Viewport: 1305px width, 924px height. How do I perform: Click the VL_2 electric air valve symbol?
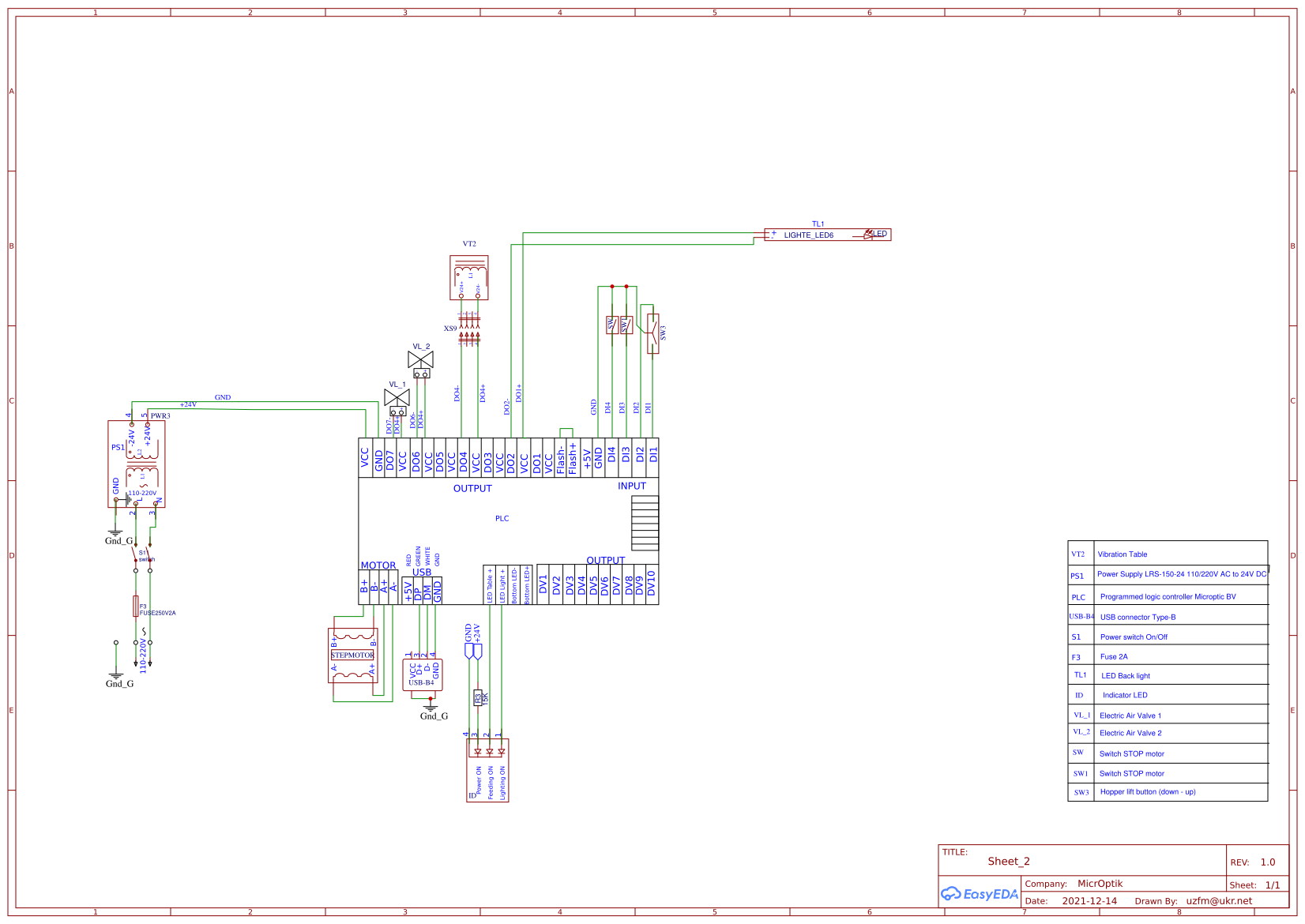tap(420, 359)
